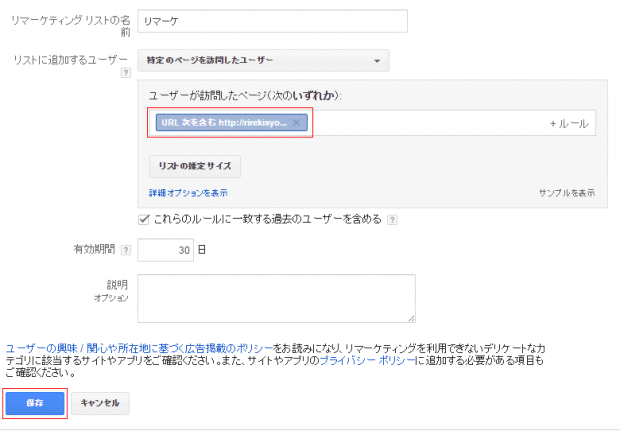The image size is (620, 431).
Task: Click help icon under リストに追加するユーザー
Action: [125, 73]
